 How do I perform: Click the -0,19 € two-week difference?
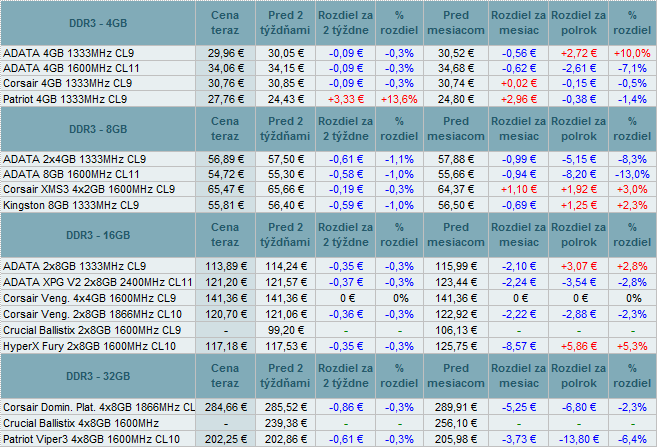point(346,189)
